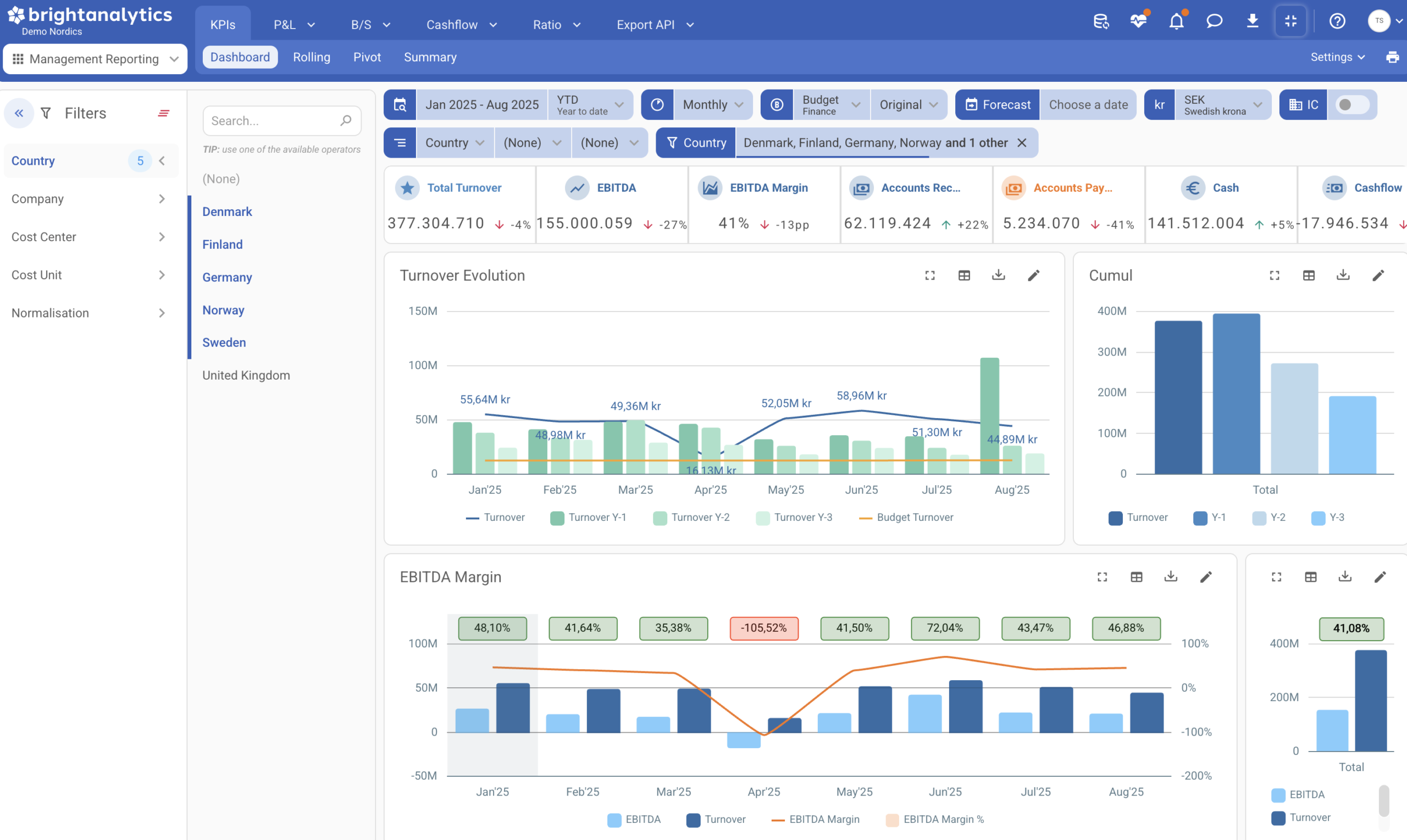Image resolution: width=1407 pixels, height=840 pixels.
Task: Open the P&L menu
Action: click(294, 24)
